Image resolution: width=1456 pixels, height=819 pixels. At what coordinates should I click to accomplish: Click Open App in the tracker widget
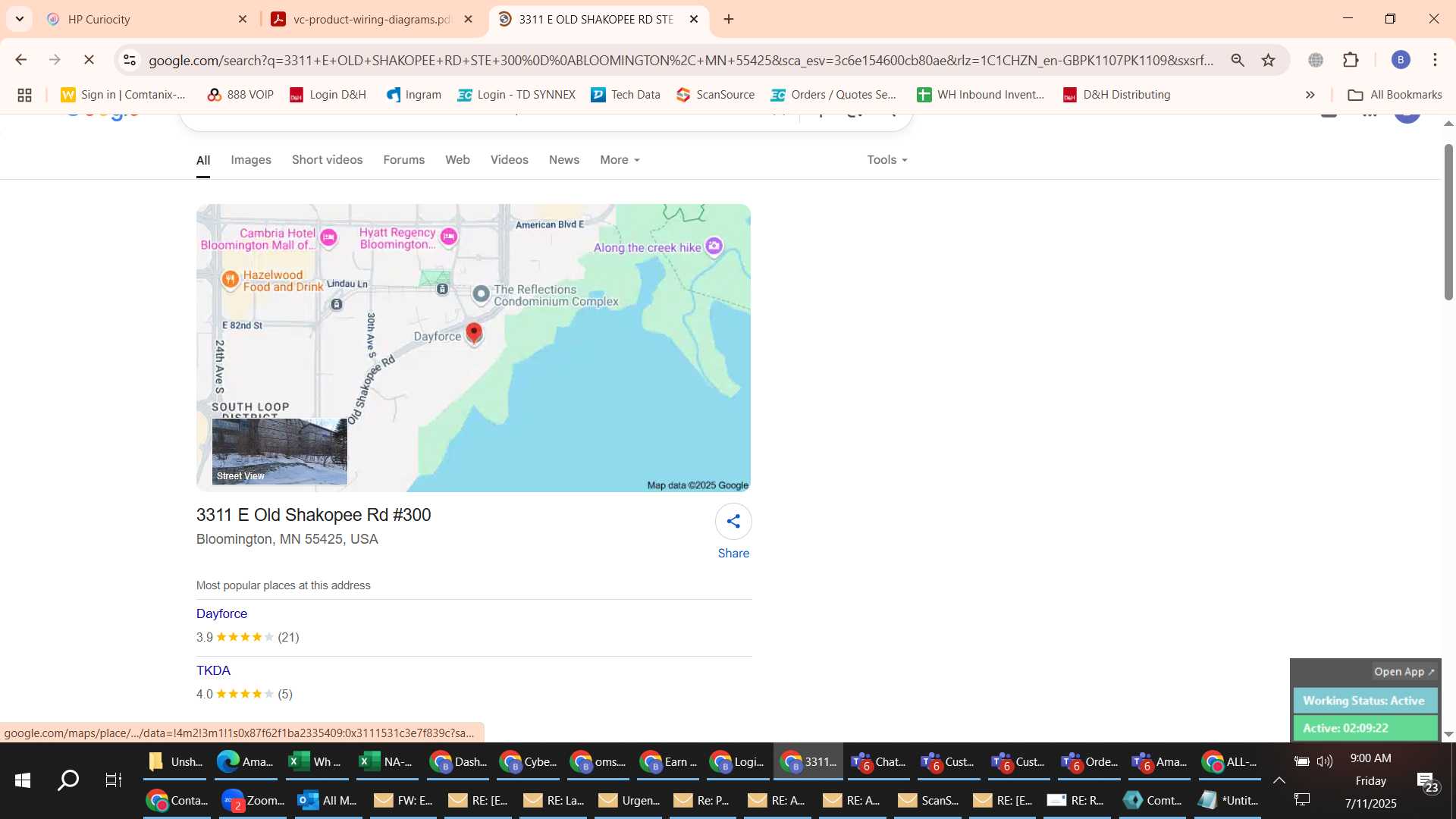point(1404,672)
